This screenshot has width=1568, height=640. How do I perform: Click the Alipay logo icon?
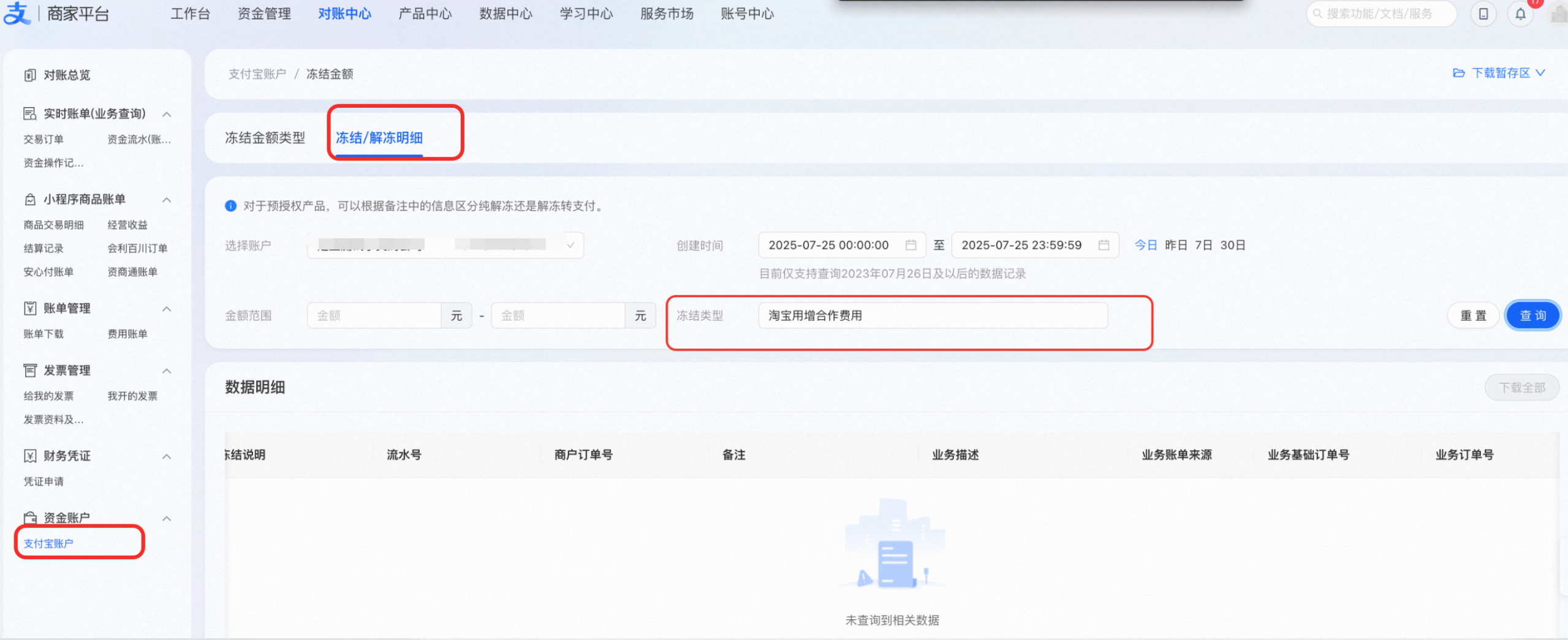point(17,13)
